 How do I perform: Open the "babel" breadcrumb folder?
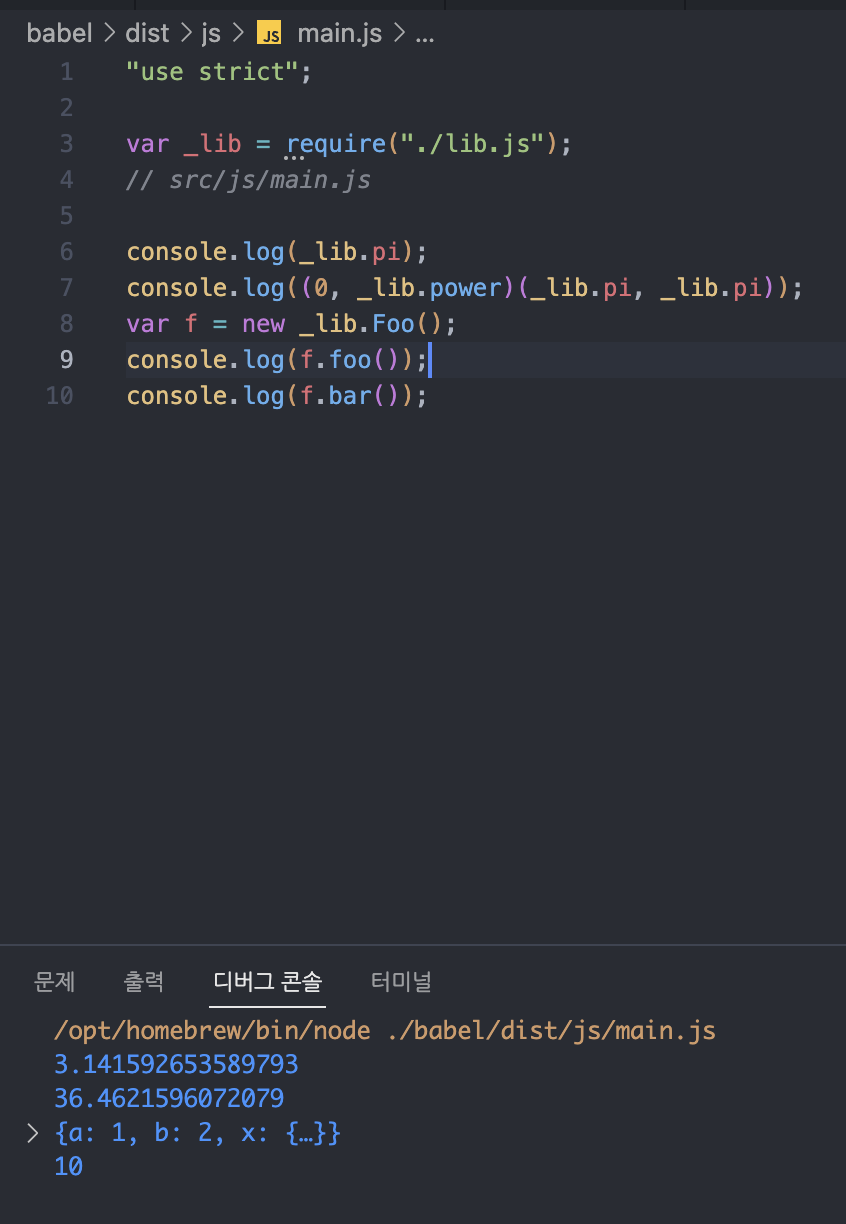coord(59,33)
